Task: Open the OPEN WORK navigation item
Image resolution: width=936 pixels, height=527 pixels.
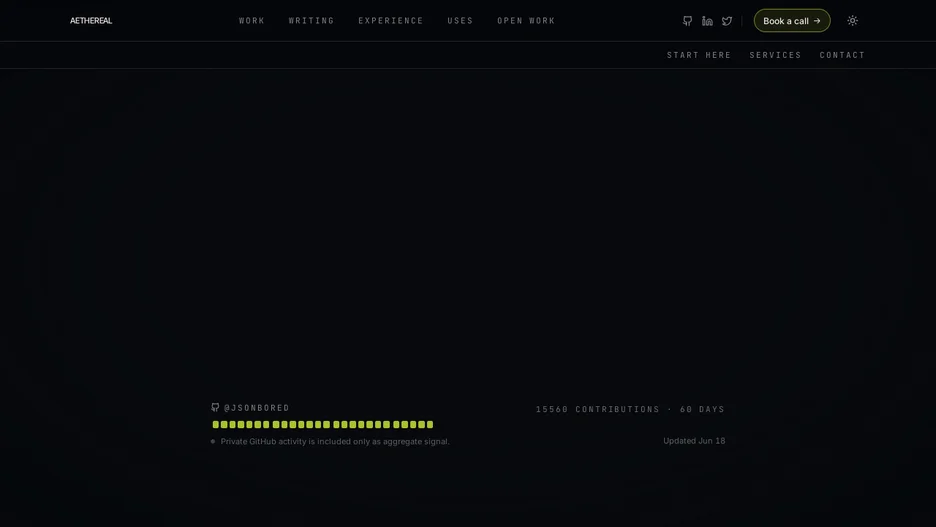Action: pos(526,20)
